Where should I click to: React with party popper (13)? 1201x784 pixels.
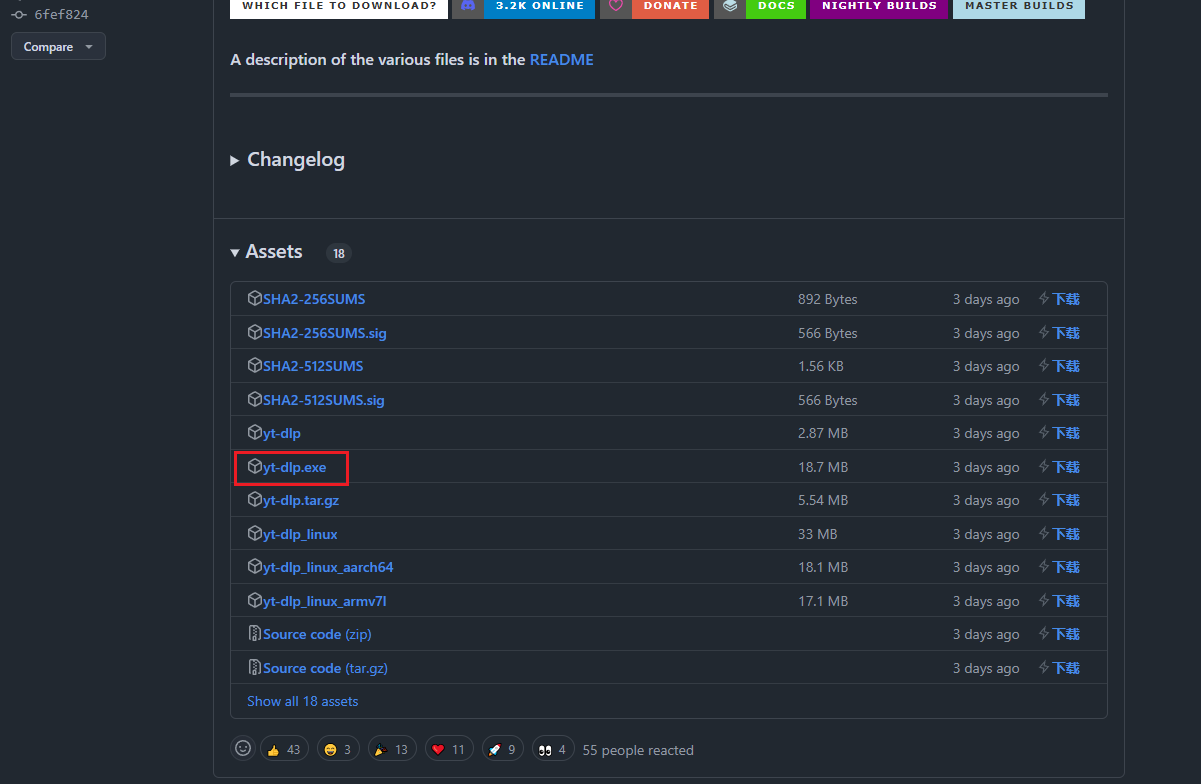tap(393, 749)
